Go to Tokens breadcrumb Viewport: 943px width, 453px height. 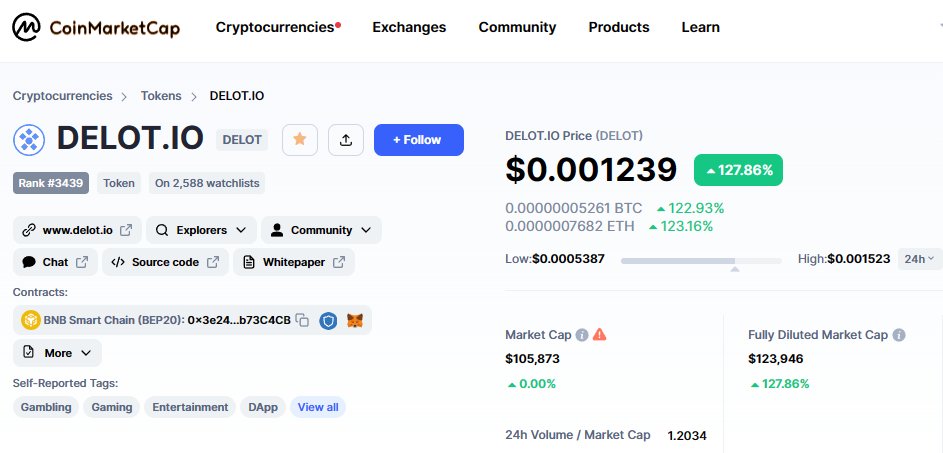point(161,96)
